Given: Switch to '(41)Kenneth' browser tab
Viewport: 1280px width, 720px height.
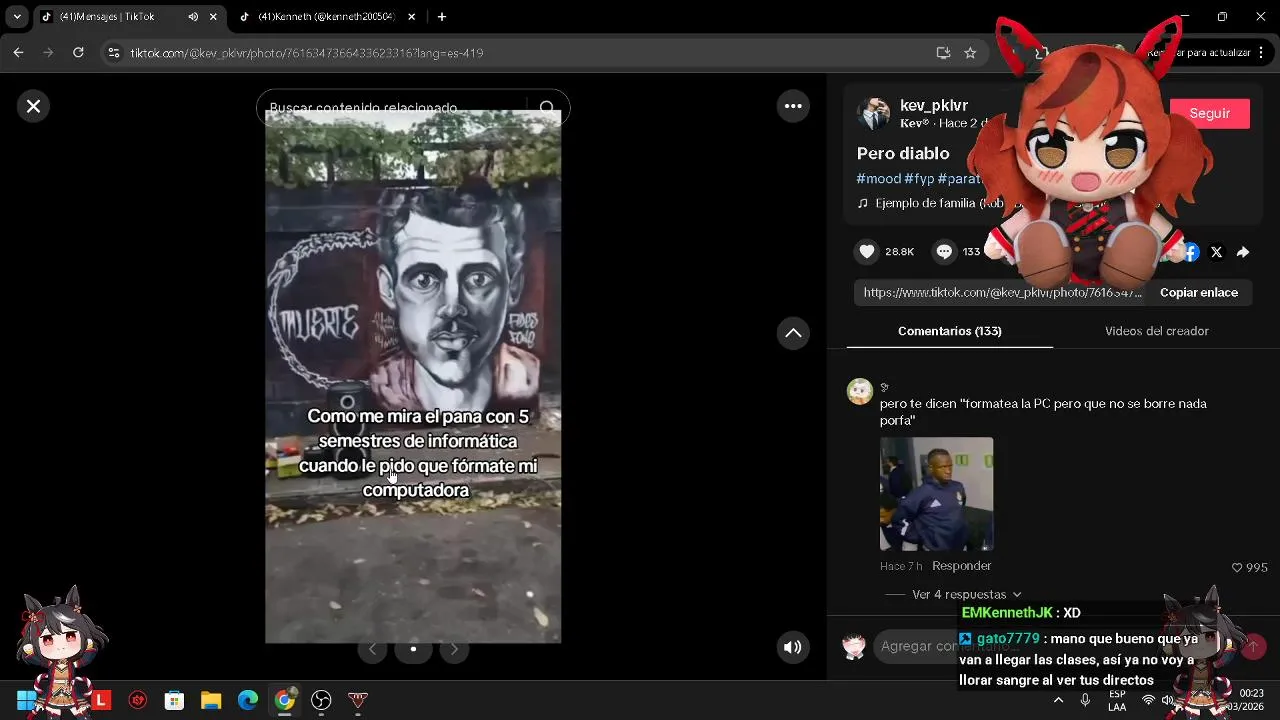Looking at the screenshot, I should coord(325,17).
